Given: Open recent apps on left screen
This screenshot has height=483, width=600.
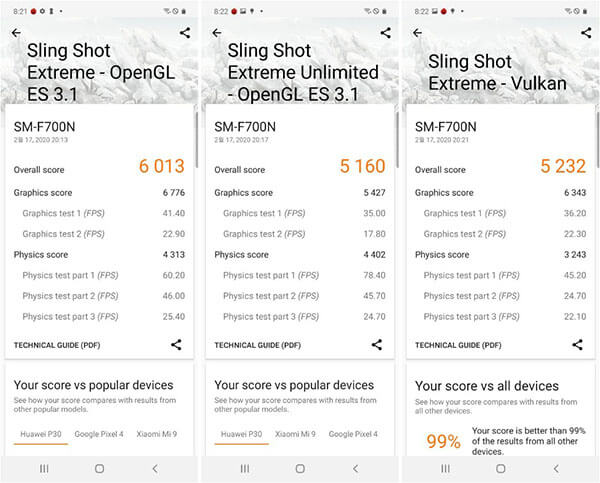Looking at the screenshot, I should [44, 468].
